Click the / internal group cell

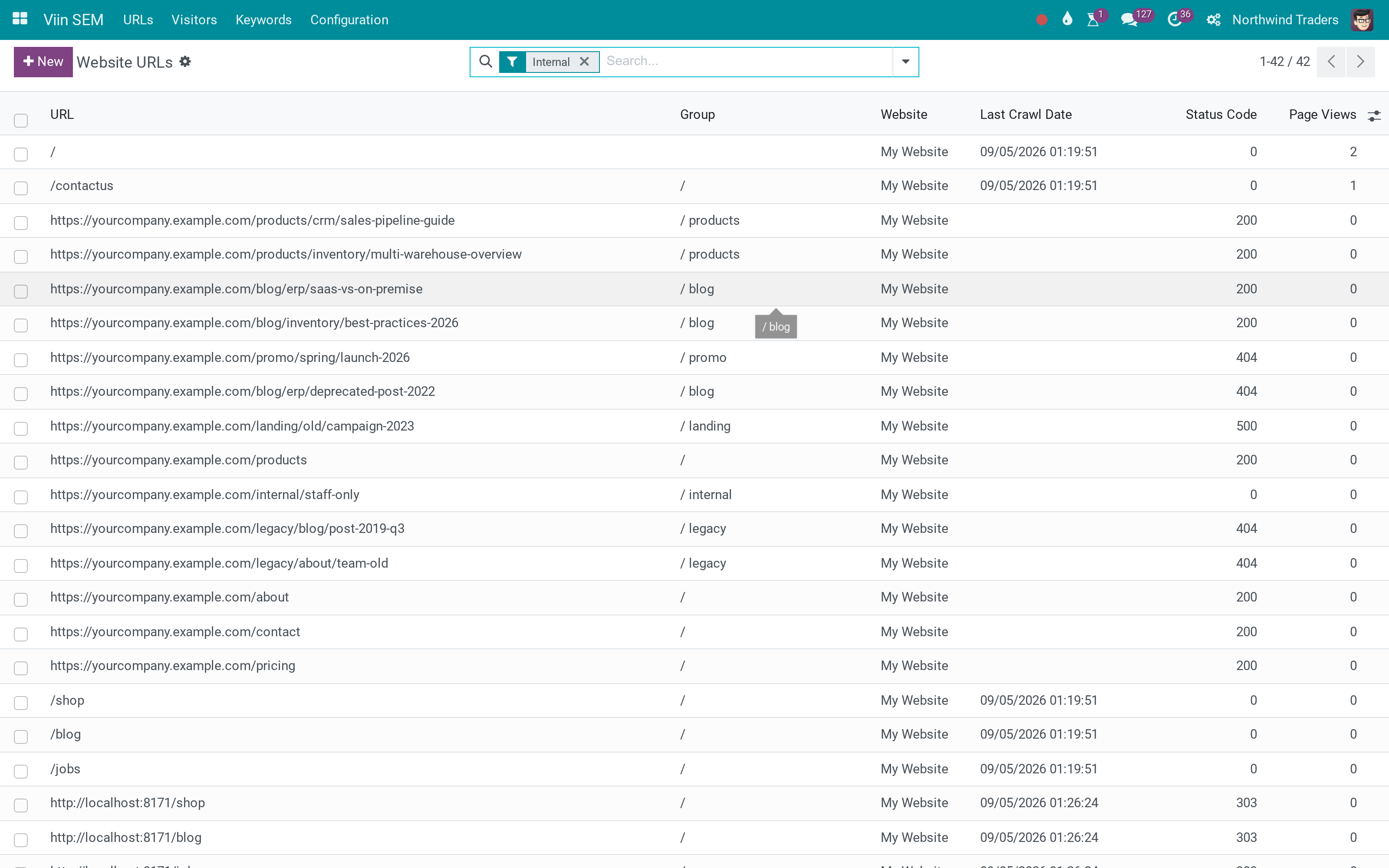pos(706,494)
